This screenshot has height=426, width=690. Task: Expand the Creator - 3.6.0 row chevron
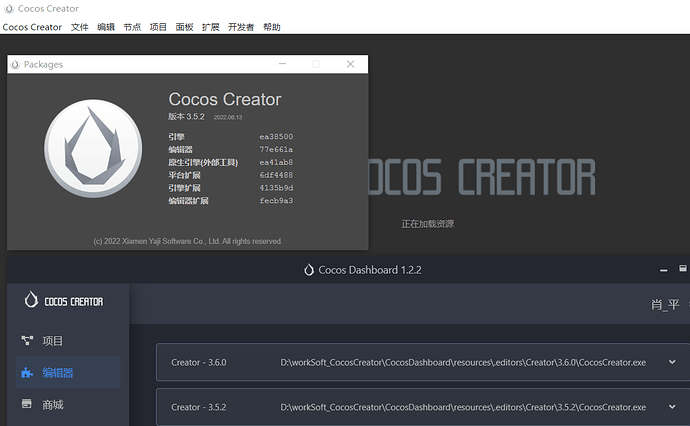(672, 362)
